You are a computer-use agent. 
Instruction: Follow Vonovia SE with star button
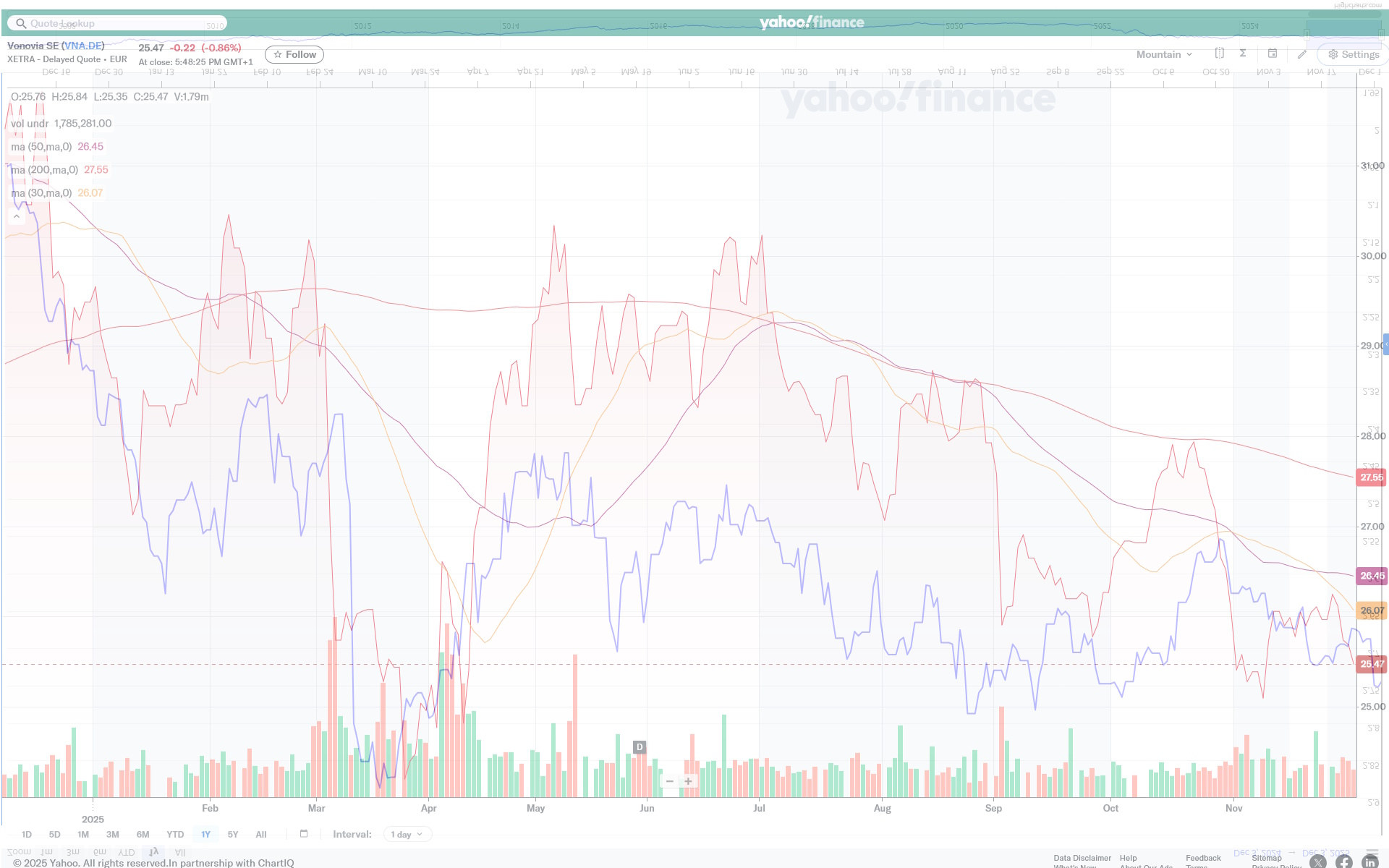[x=294, y=54]
